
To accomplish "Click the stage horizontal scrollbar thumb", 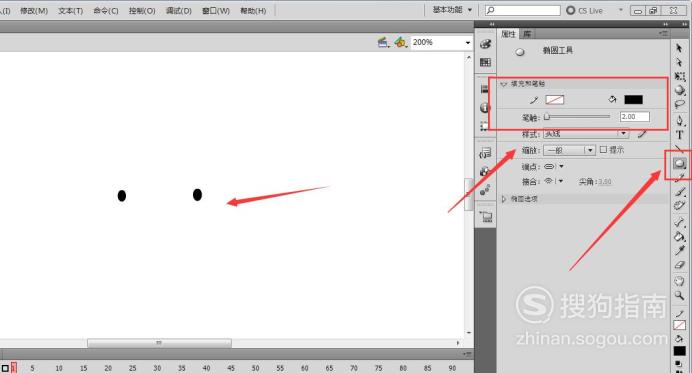I will (x=159, y=343).
